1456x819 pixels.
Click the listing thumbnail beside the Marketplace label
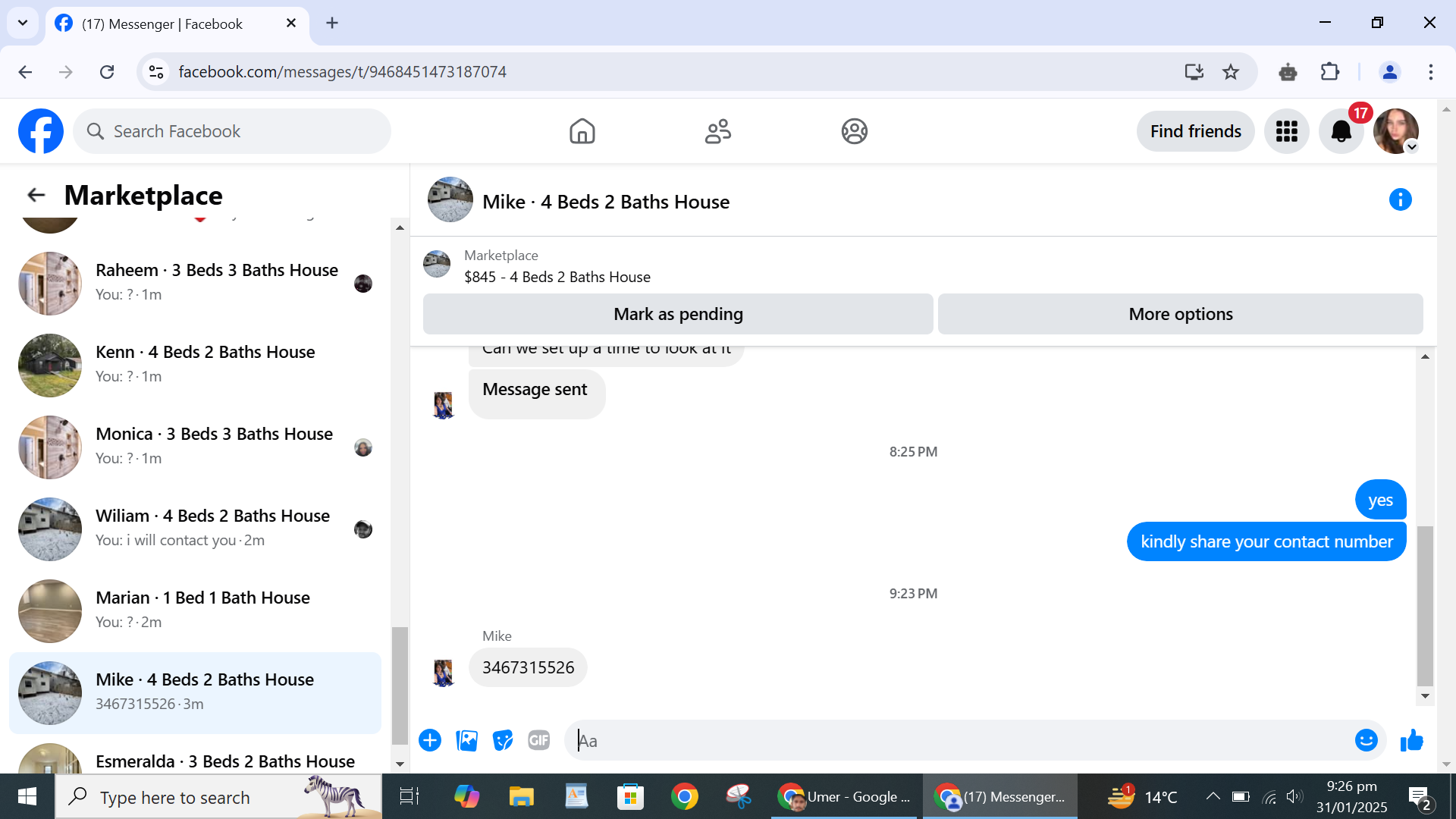[x=437, y=264]
